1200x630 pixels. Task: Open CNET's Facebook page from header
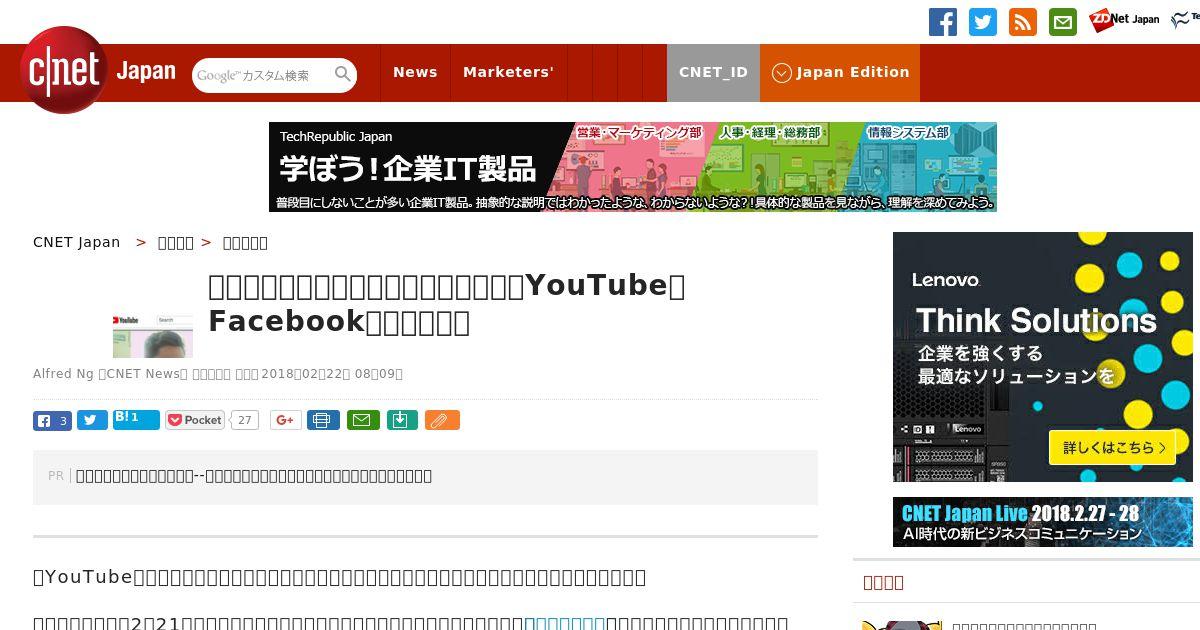click(943, 22)
